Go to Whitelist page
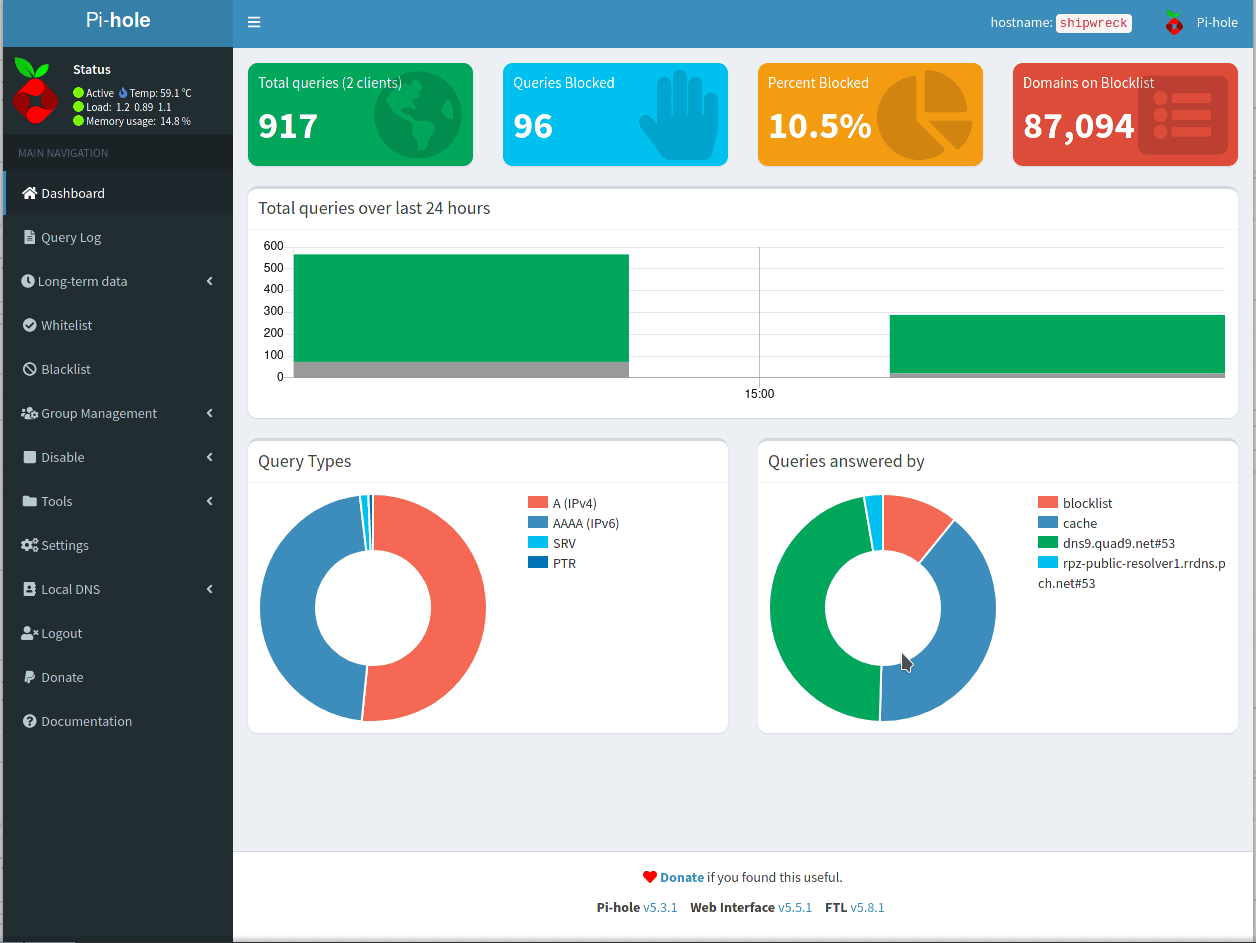1256x943 pixels. coord(118,325)
